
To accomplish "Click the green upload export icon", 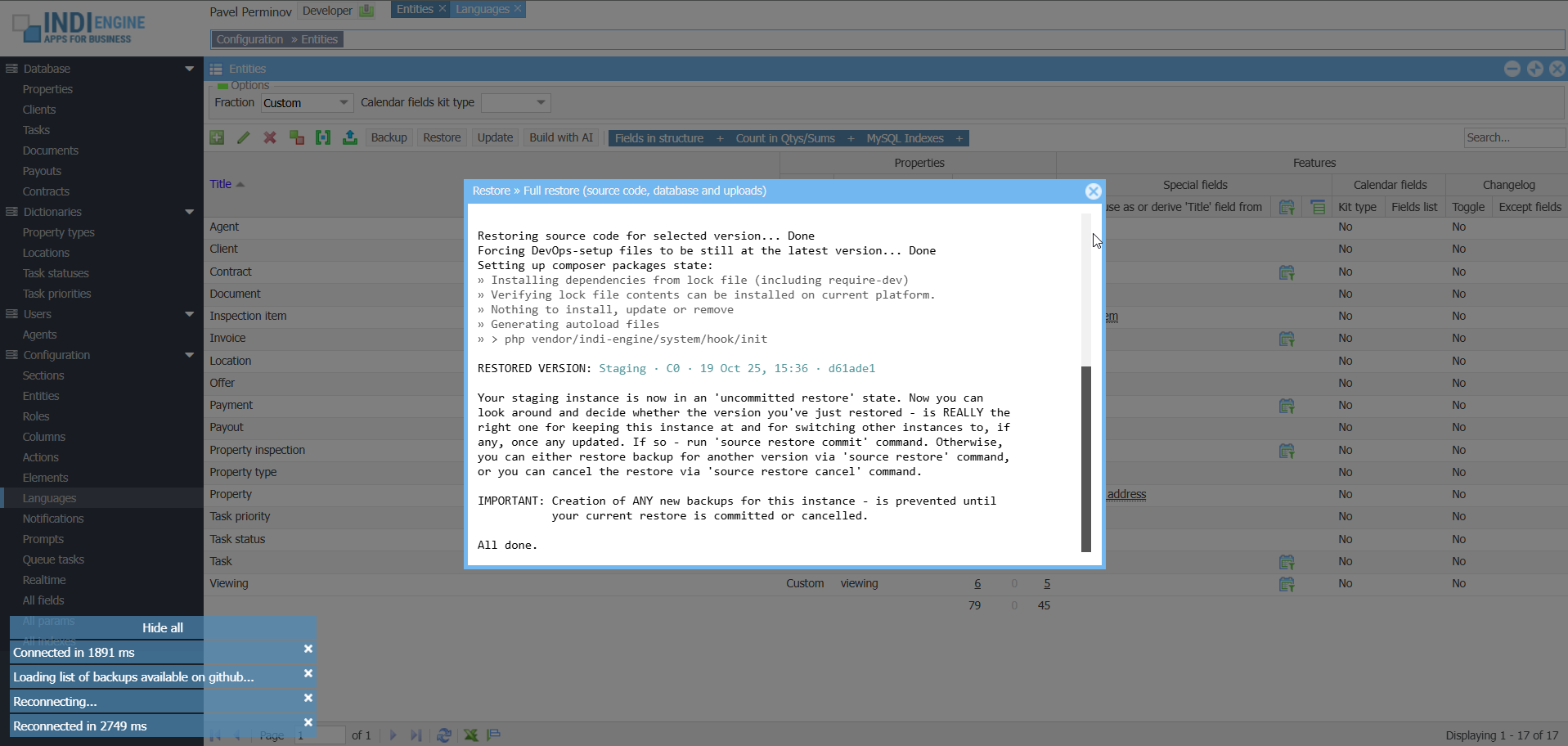I will pyautogui.click(x=350, y=137).
